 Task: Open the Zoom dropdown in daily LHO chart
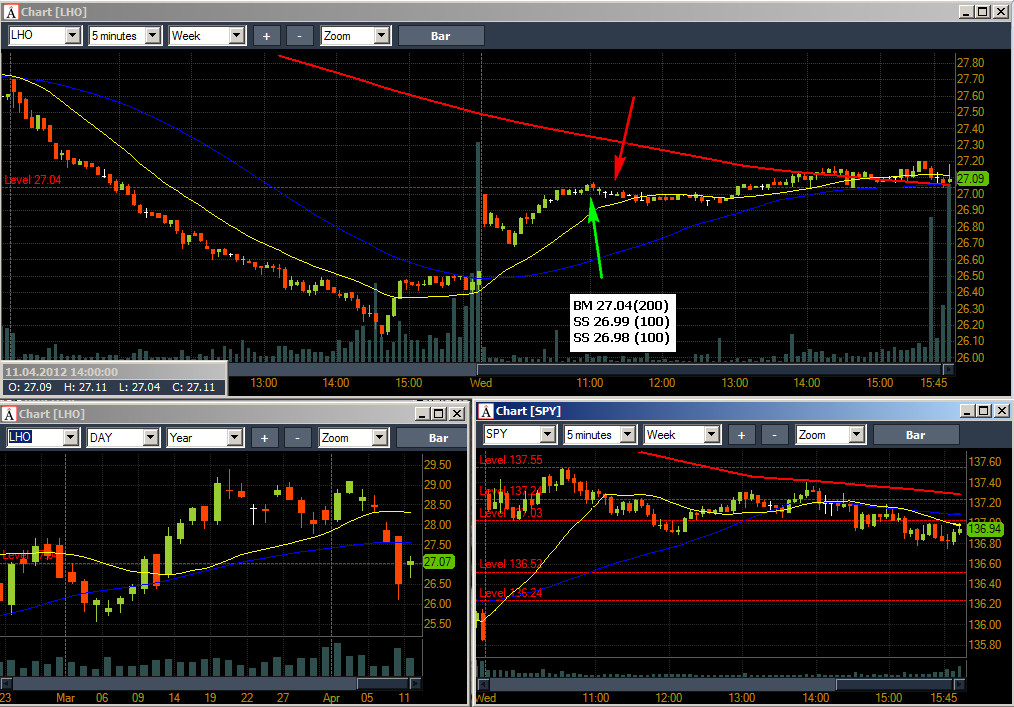tap(380, 438)
